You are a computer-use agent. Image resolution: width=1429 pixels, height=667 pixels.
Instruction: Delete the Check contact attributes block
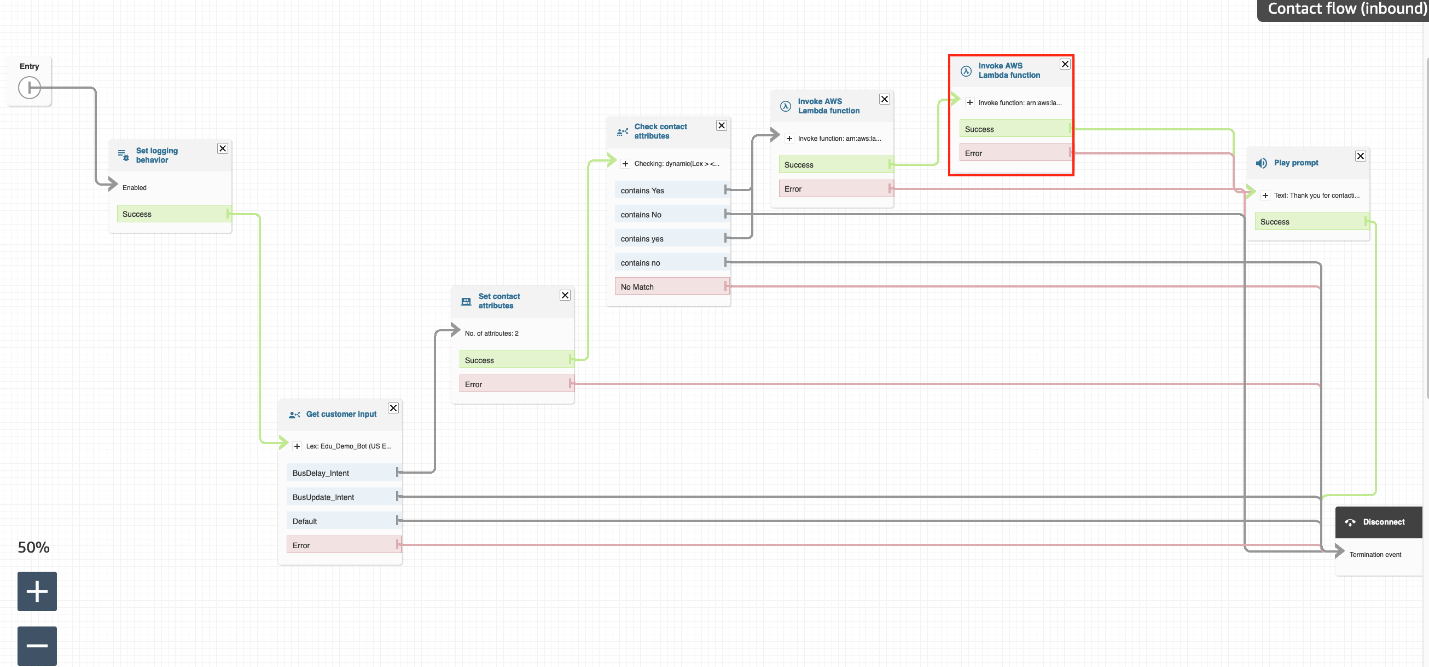click(x=721, y=125)
